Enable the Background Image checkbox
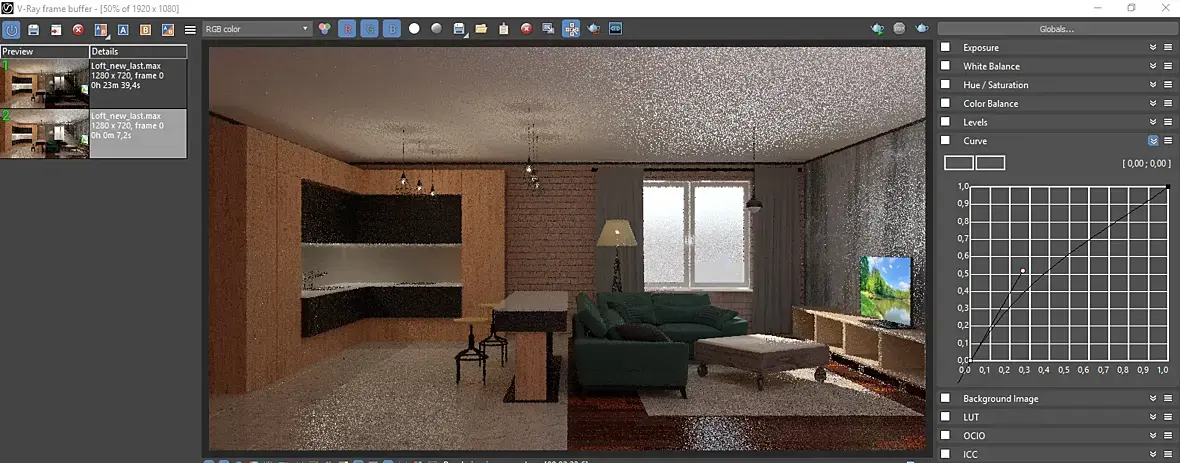This screenshot has width=1180, height=463. point(945,398)
